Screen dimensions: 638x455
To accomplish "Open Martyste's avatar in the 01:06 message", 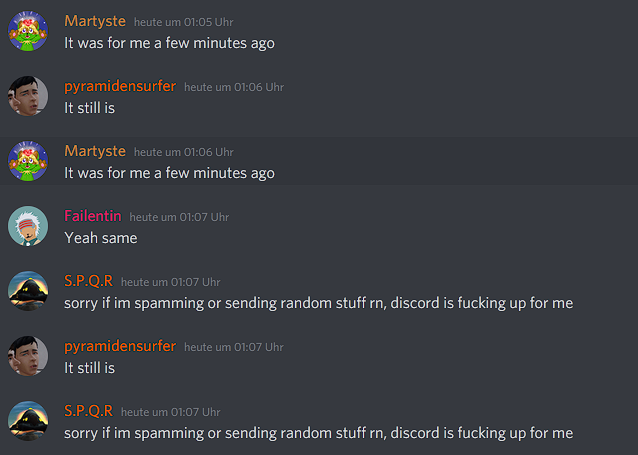I will pos(28,161).
